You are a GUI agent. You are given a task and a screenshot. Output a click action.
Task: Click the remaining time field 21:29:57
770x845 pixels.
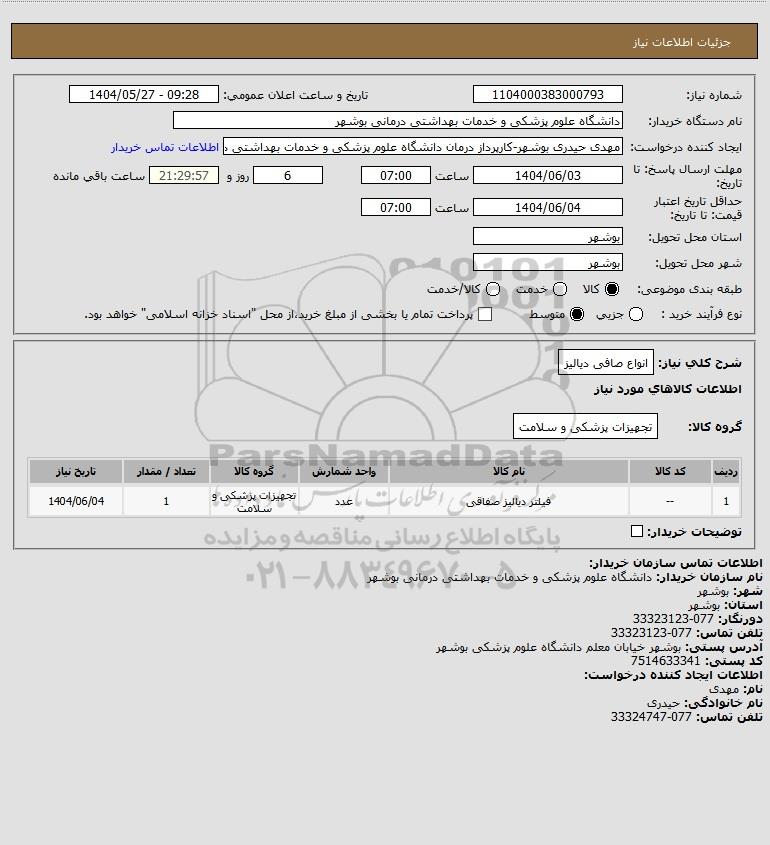(x=184, y=175)
